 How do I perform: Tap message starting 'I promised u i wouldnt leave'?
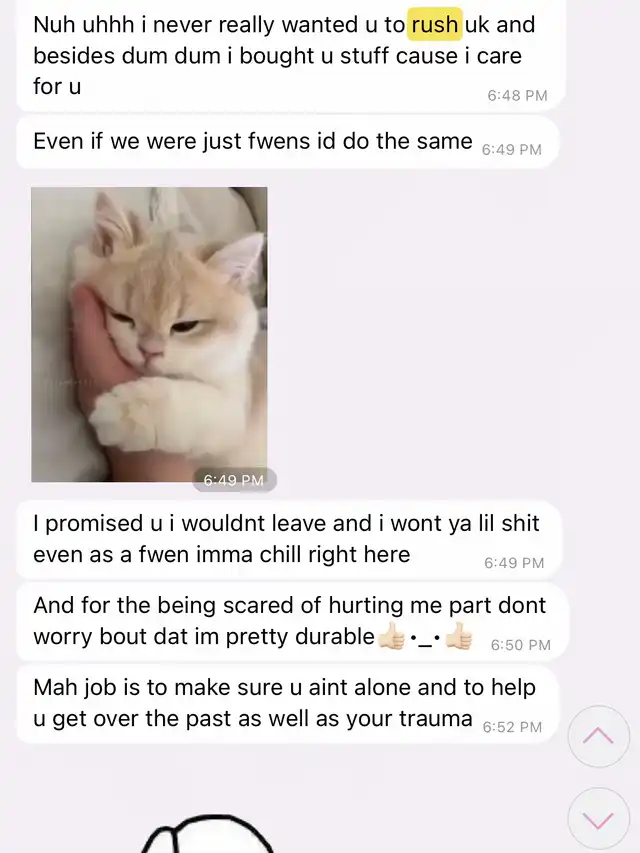point(288,539)
